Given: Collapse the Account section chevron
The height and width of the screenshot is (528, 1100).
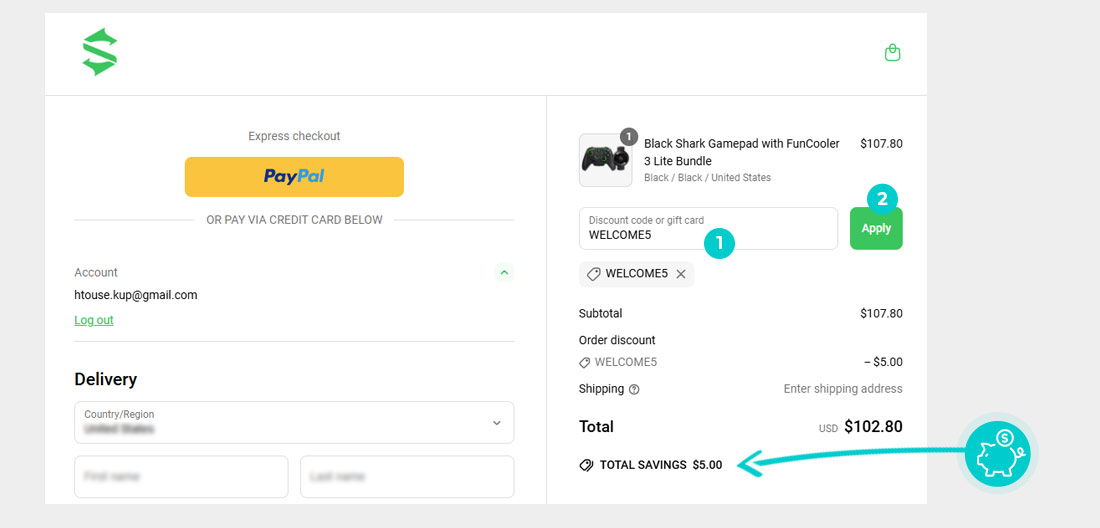Looking at the screenshot, I should 504,272.
